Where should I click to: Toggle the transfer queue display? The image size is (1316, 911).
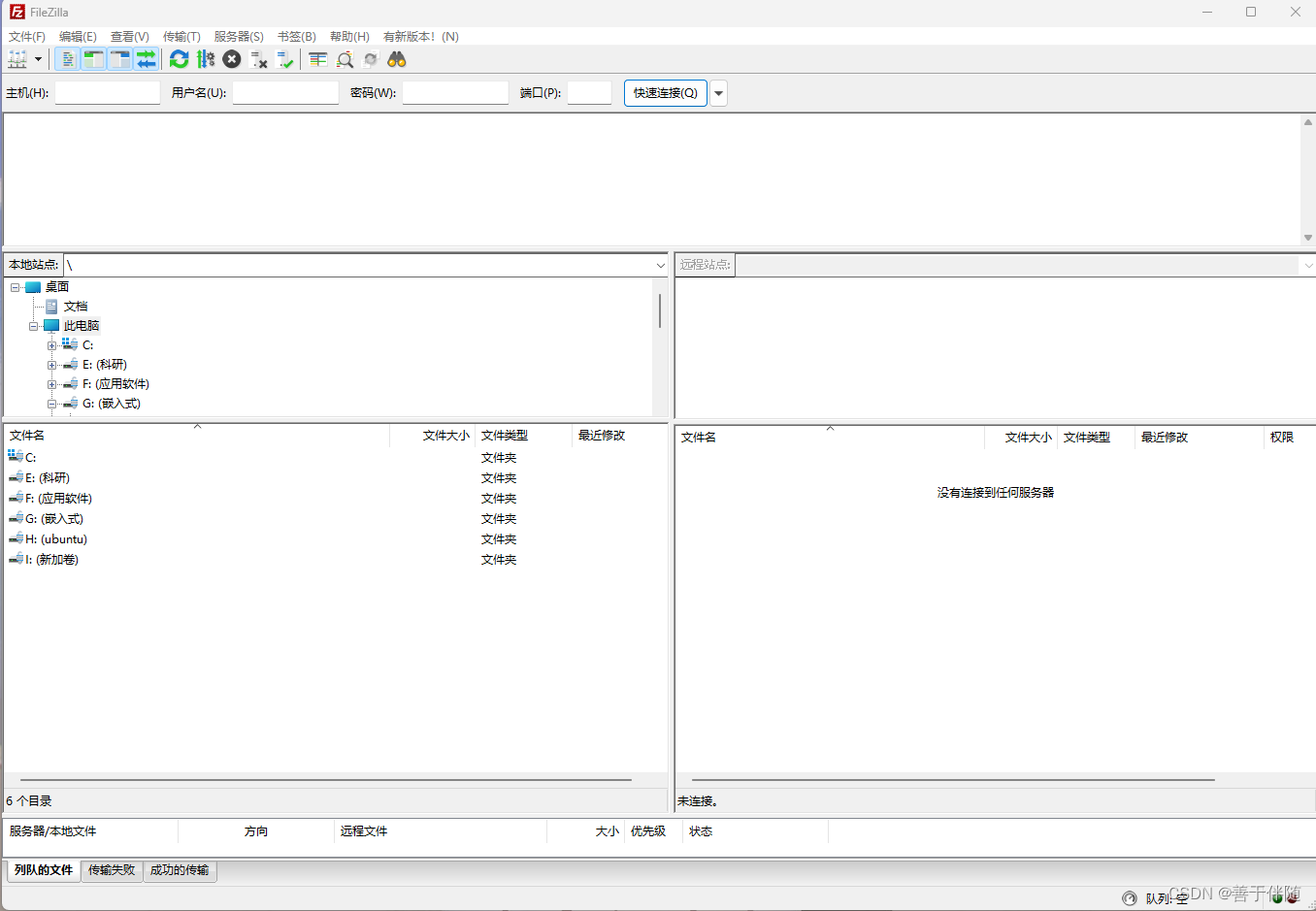point(146,59)
